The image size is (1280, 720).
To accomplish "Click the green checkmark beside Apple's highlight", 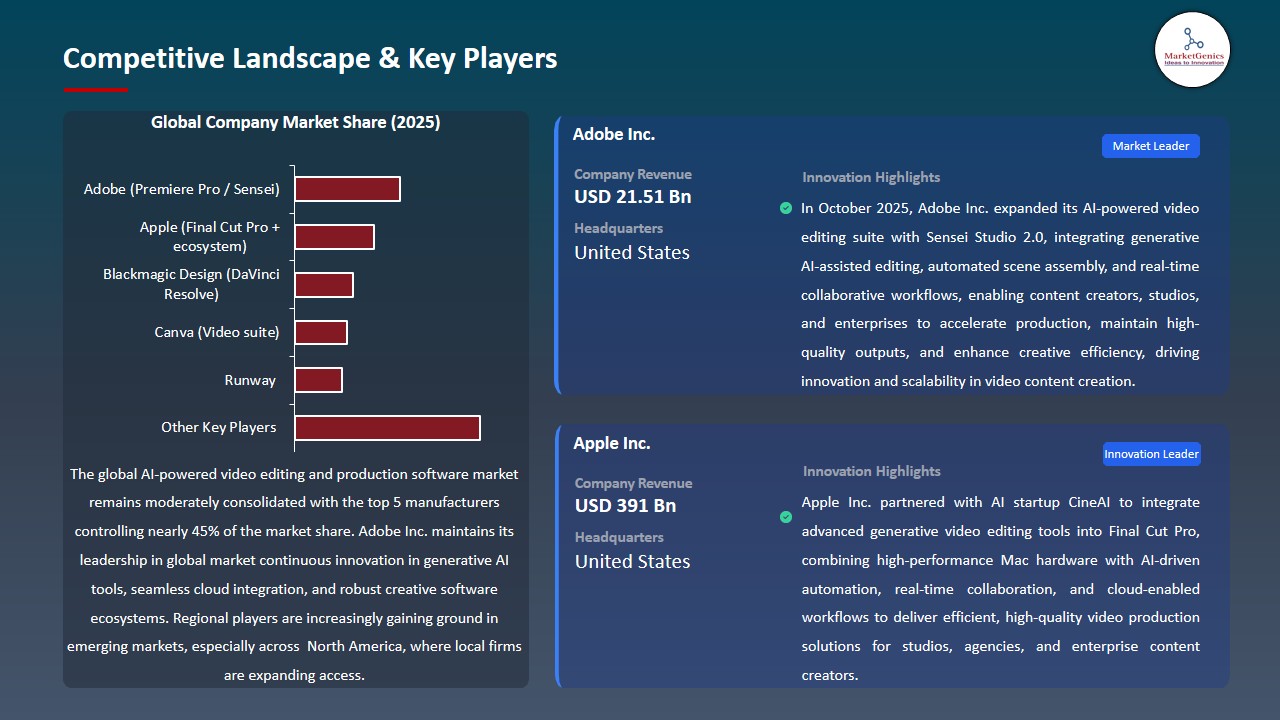I will click(x=785, y=517).
